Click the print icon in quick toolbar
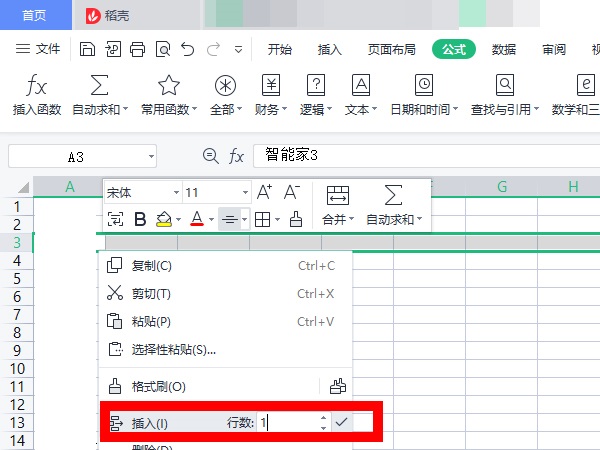 pos(137,49)
